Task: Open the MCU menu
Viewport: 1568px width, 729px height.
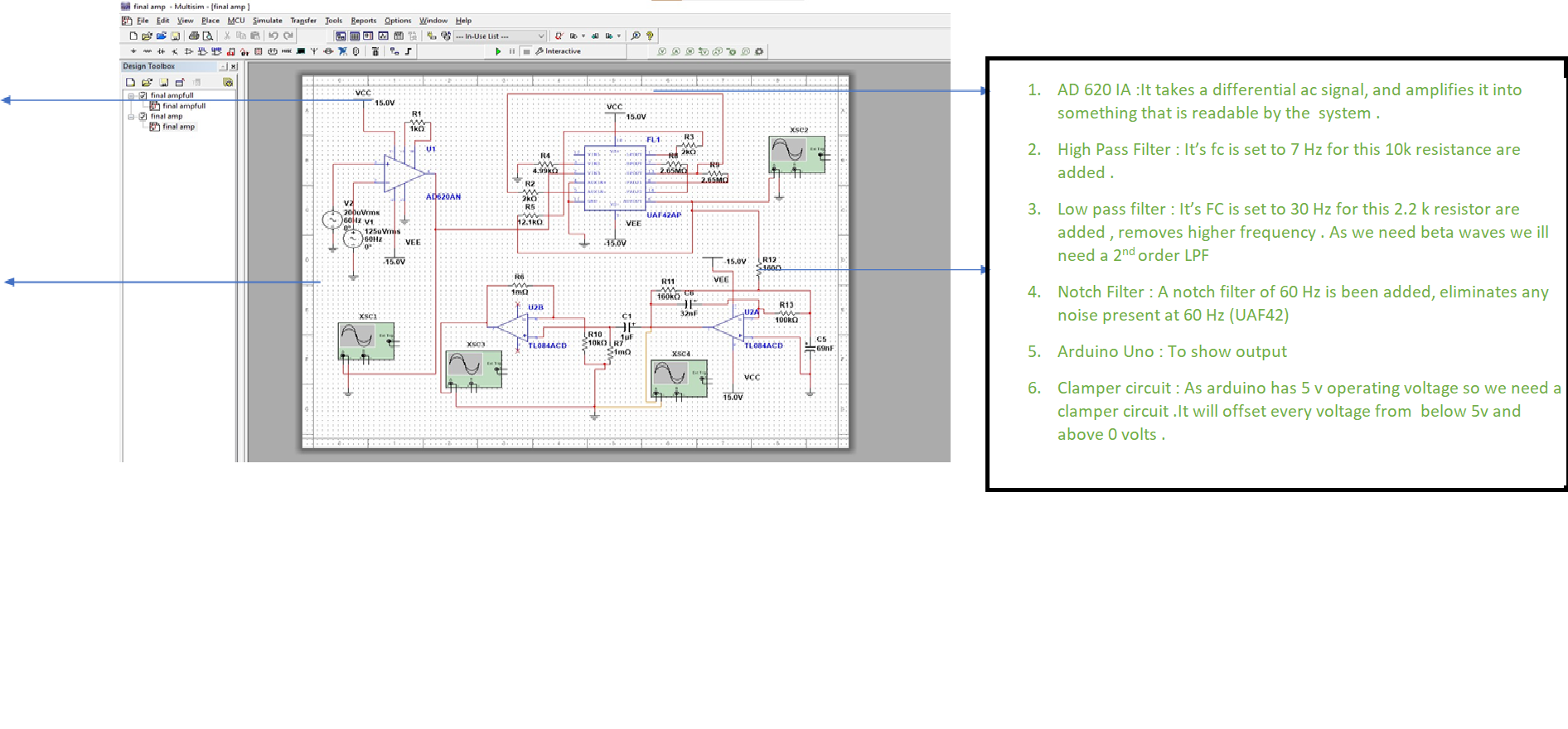Action: [x=236, y=21]
